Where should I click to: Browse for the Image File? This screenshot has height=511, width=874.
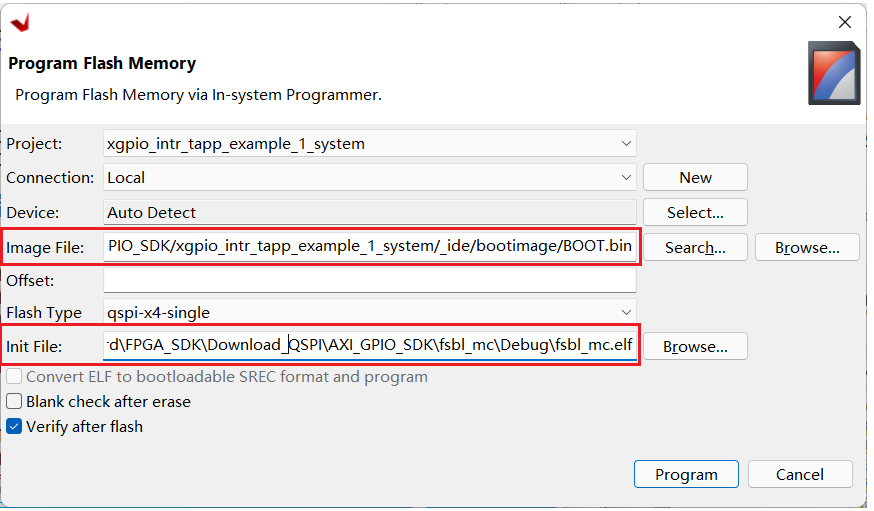point(806,247)
